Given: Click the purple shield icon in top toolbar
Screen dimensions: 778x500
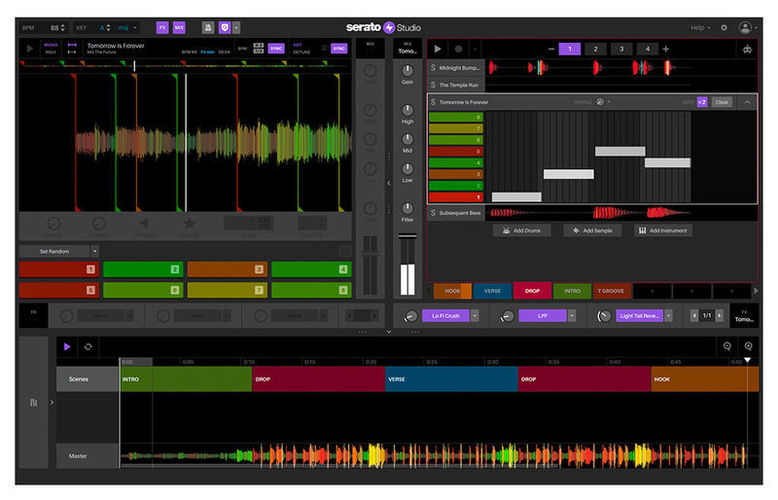Looking at the screenshot, I should [x=225, y=28].
